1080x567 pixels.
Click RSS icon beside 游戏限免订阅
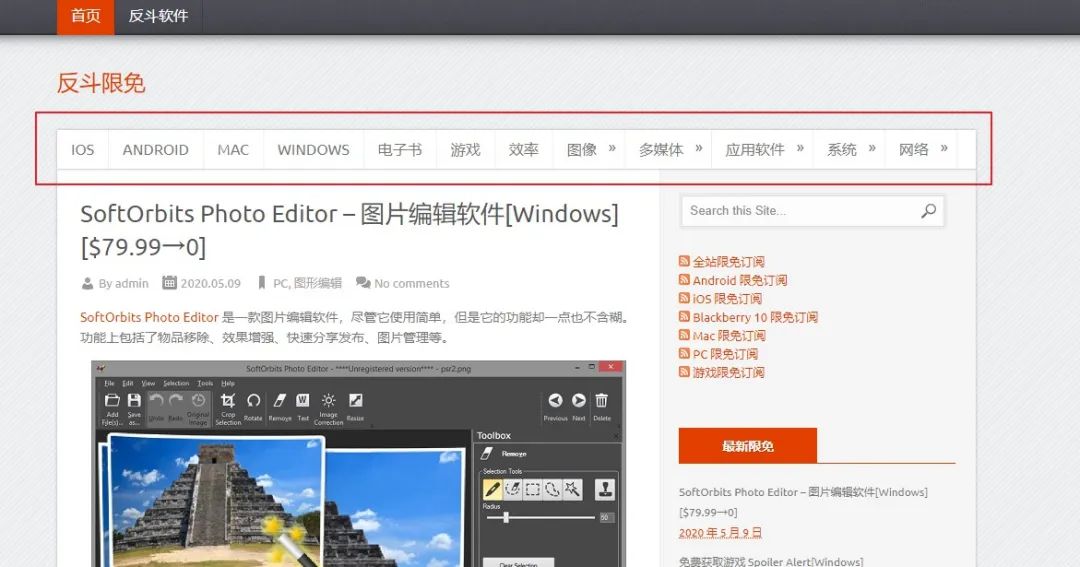point(684,372)
